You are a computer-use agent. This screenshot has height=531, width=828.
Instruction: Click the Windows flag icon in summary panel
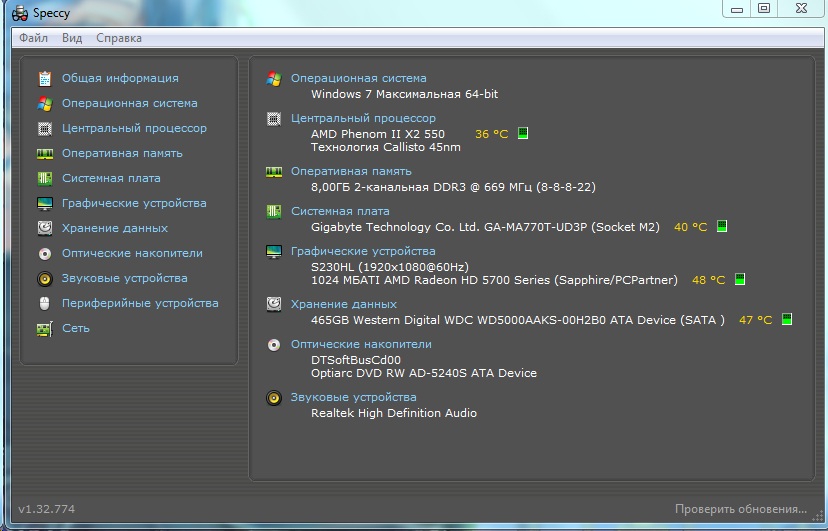tap(274, 79)
